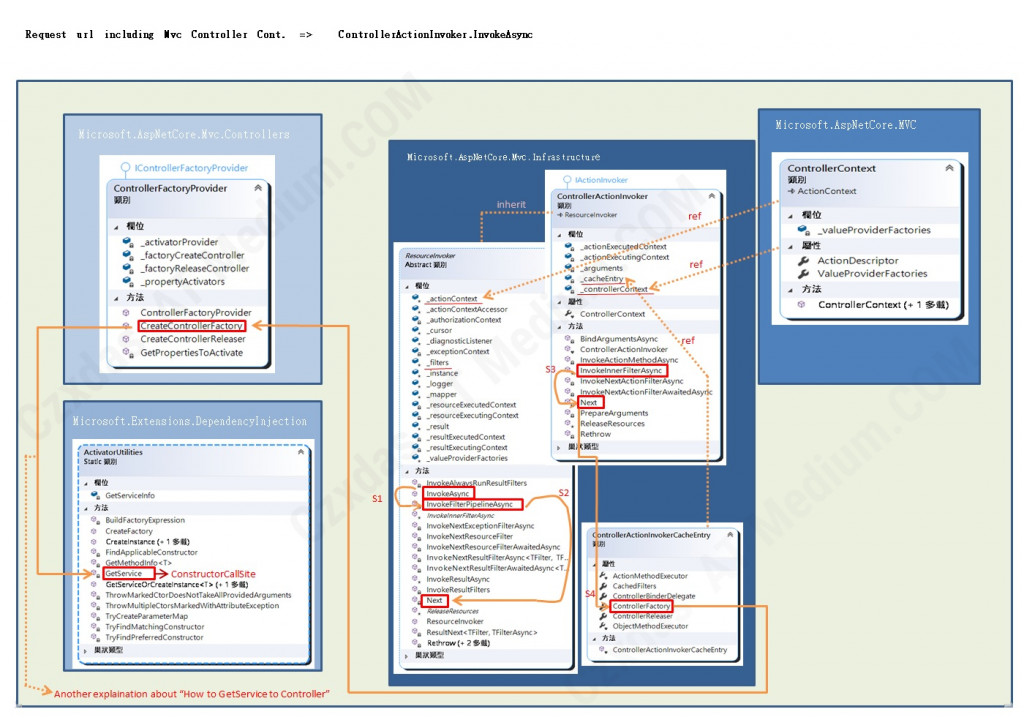The width and height of the screenshot is (1024, 720).
Task: Collapse the ControllerContext class chevron
Action: click(x=949, y=168)
